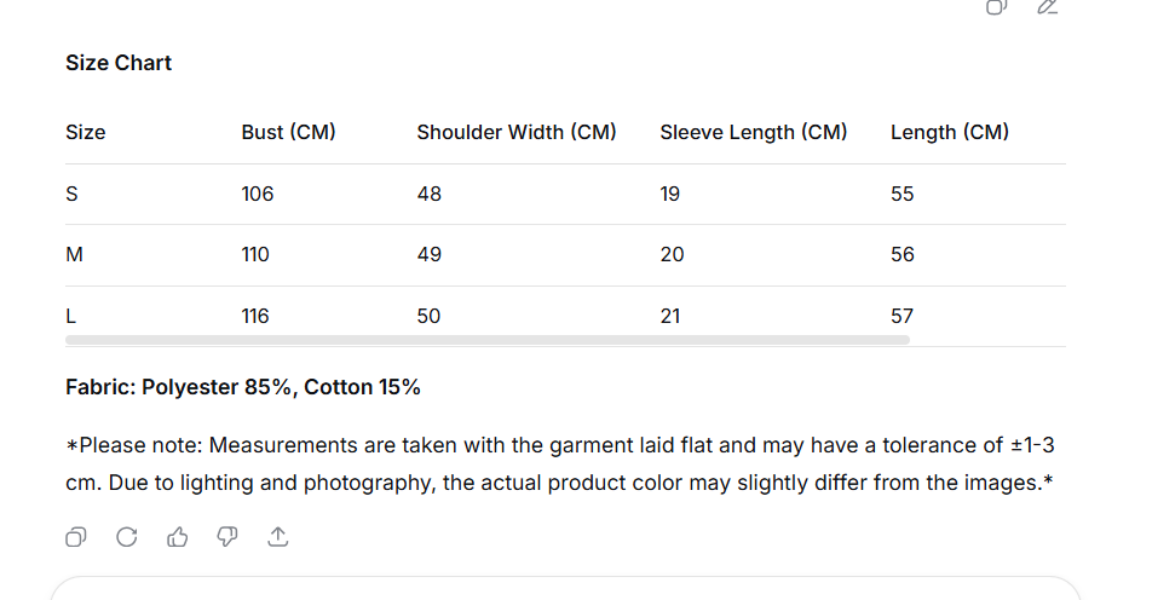Share the response using the upload icon

pos(278,538)
